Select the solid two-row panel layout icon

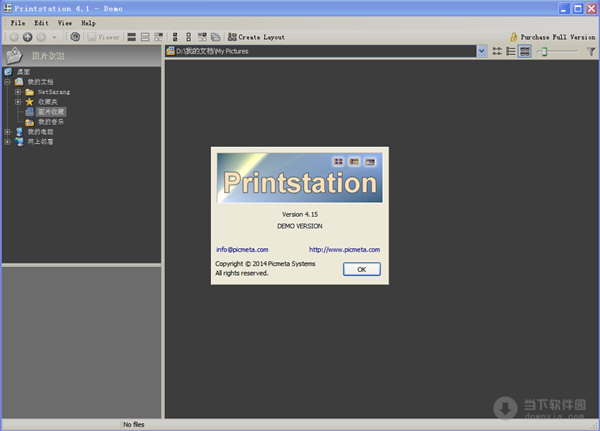point(132,37)
